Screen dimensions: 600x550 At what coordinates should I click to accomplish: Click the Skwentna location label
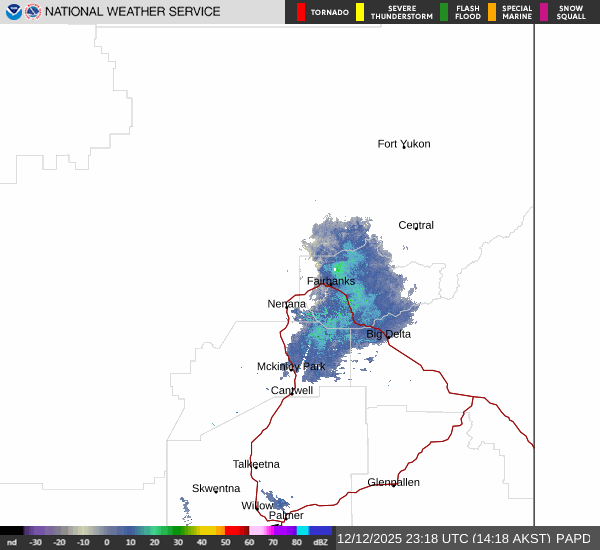[x=216, y=488]
